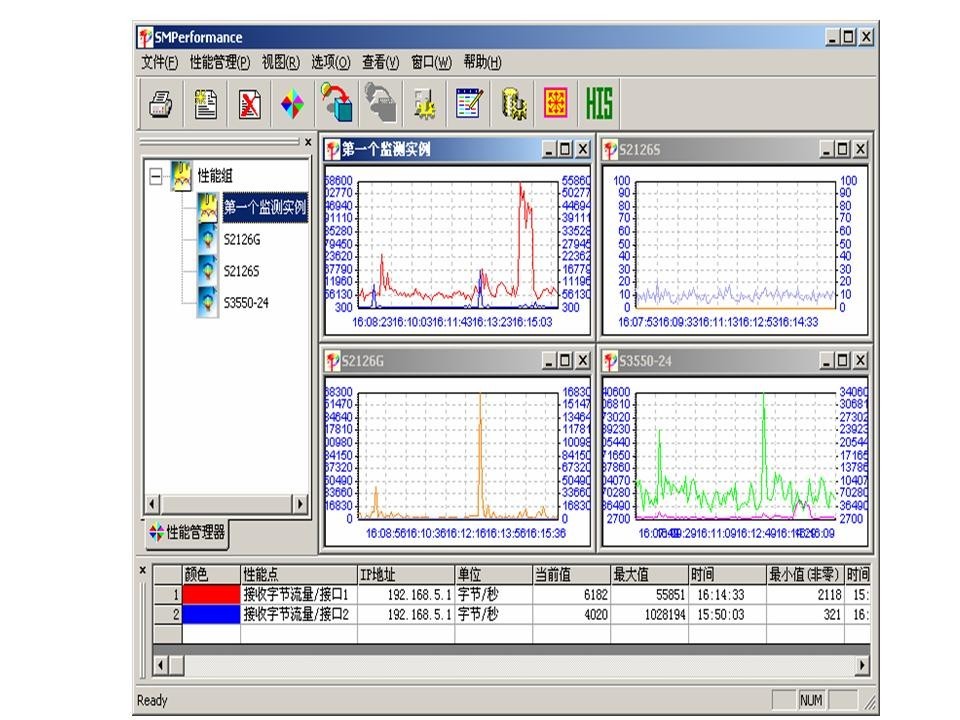Click the blue color swatch in row 2

[x=210, y=614]
